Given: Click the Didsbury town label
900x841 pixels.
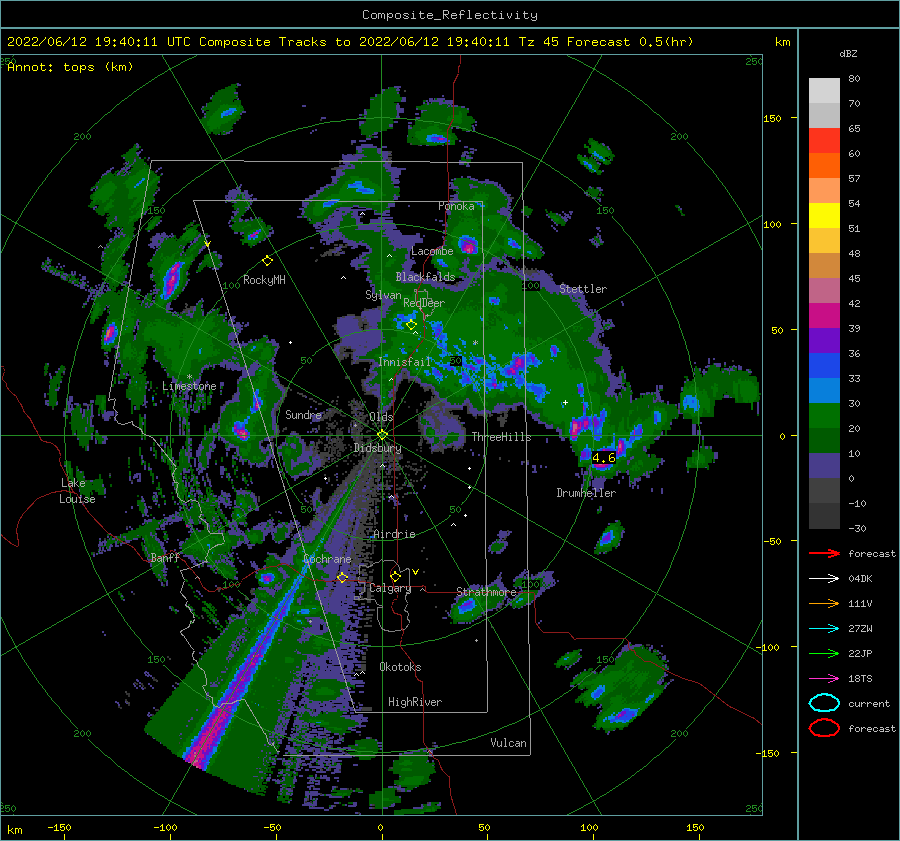Looking at the screenshot, I should [x=377, y=448].
